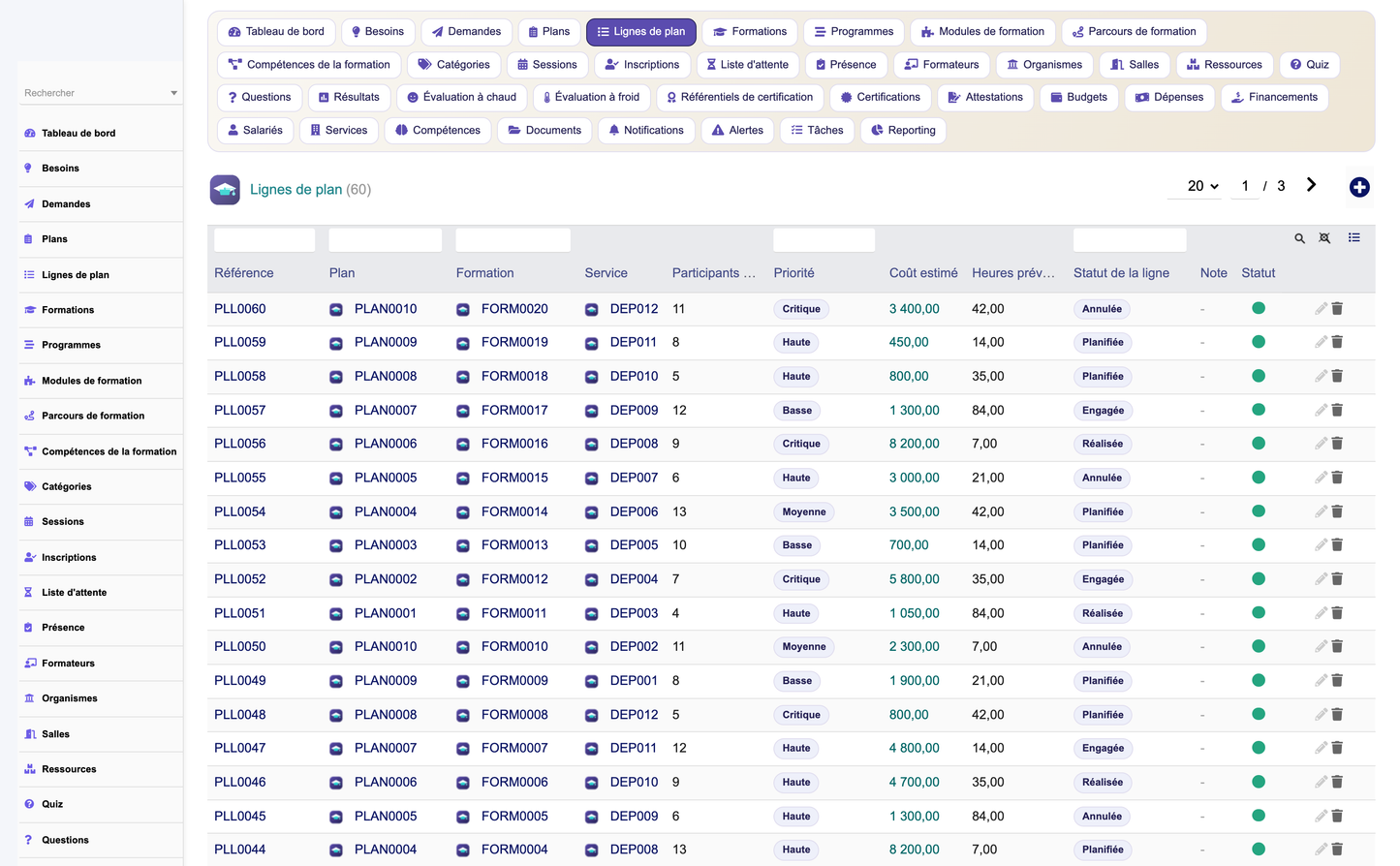Click trash icon for row PLL0045
The width and height of the screenshot is (1400, 866).
click(1337, 816)
